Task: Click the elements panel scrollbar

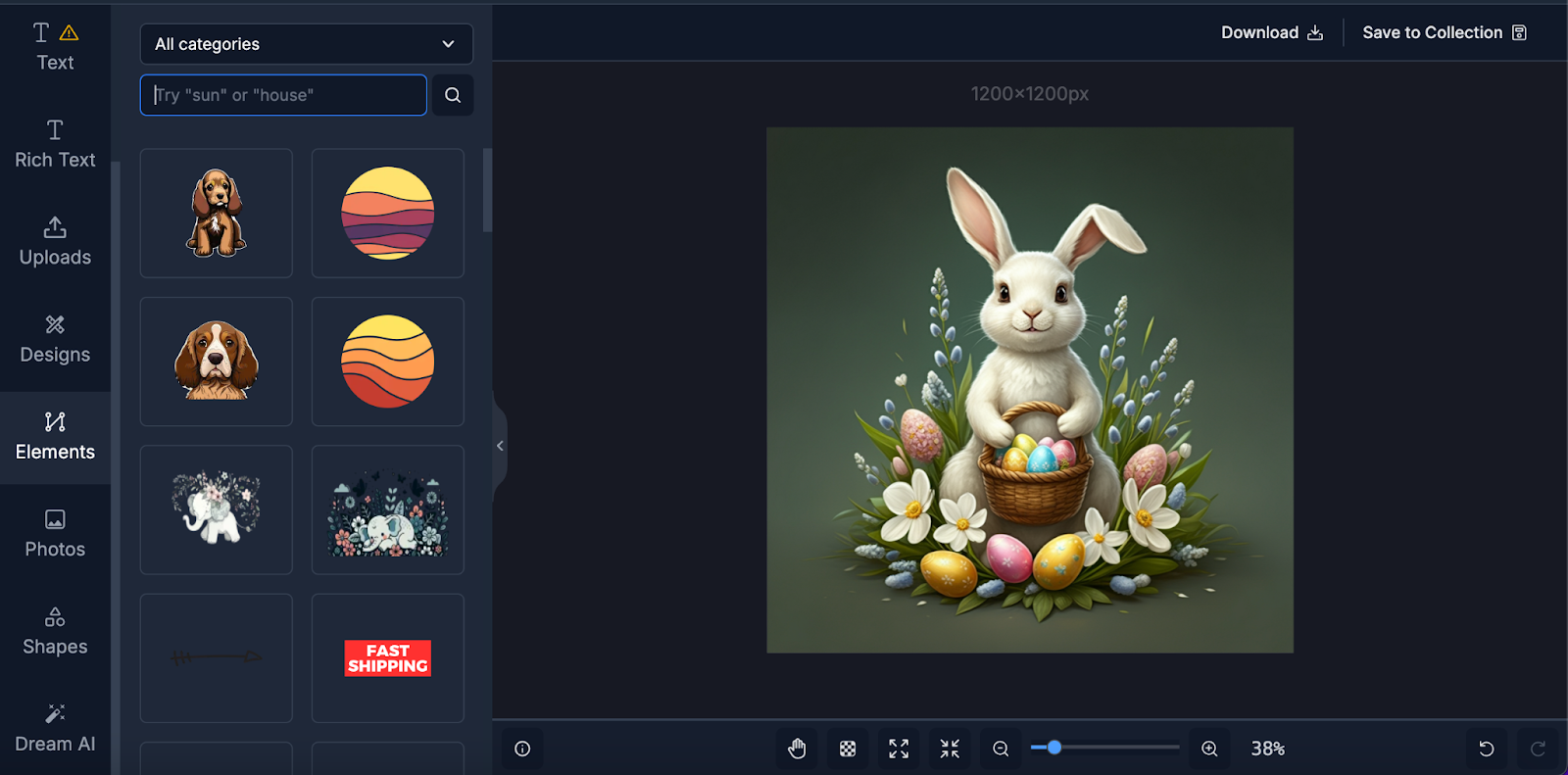Action: (487, 191)
